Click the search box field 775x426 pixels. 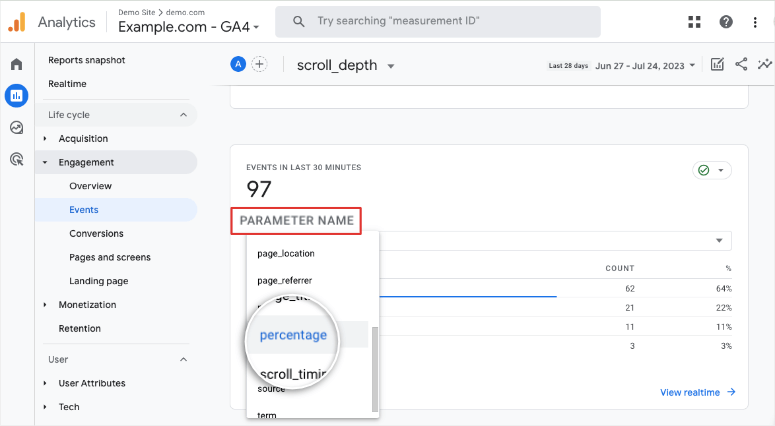438,21
